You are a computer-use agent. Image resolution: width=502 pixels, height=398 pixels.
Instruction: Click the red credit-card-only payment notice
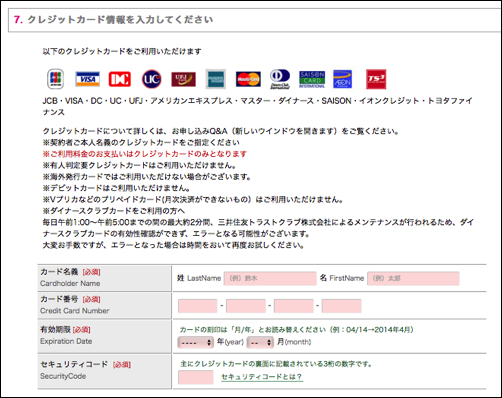(x=145, y=154)
